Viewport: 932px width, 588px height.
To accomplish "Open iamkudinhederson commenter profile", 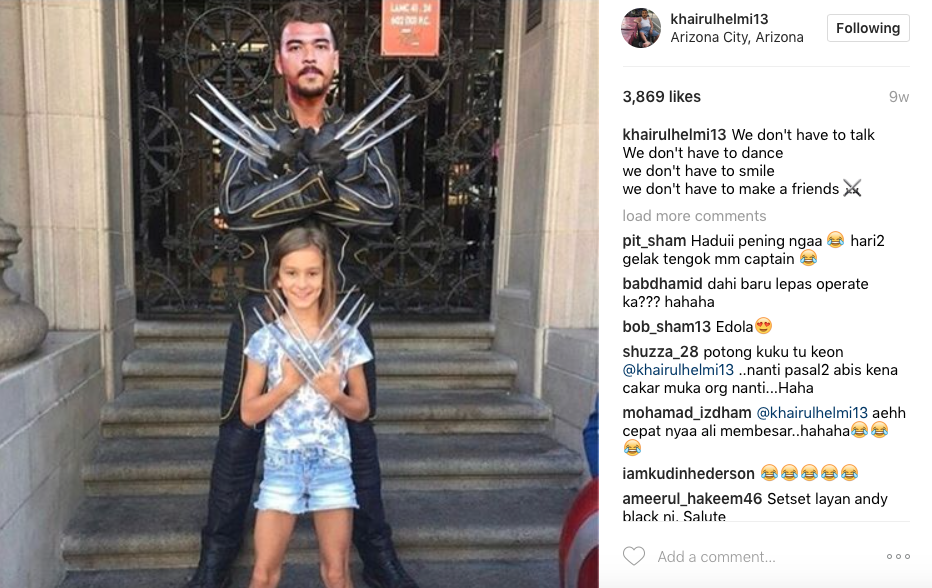I will click(x=688, y=473).
